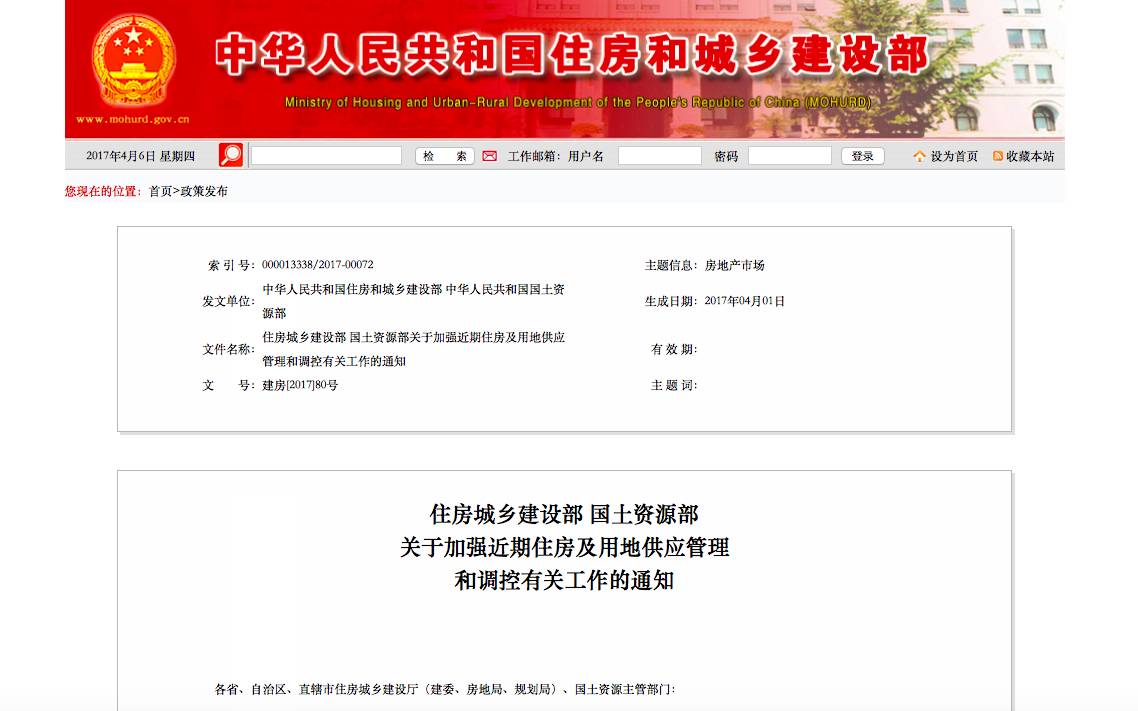
Task: Click the index number 000013338/2017-00072
Action: pos(317,265)
